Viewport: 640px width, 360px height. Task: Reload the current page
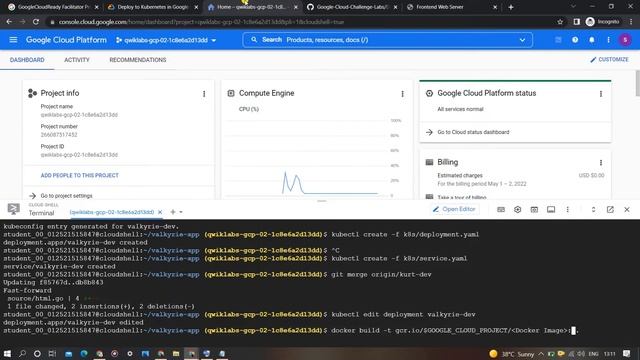pyautogui.click(x=36, y=22)
